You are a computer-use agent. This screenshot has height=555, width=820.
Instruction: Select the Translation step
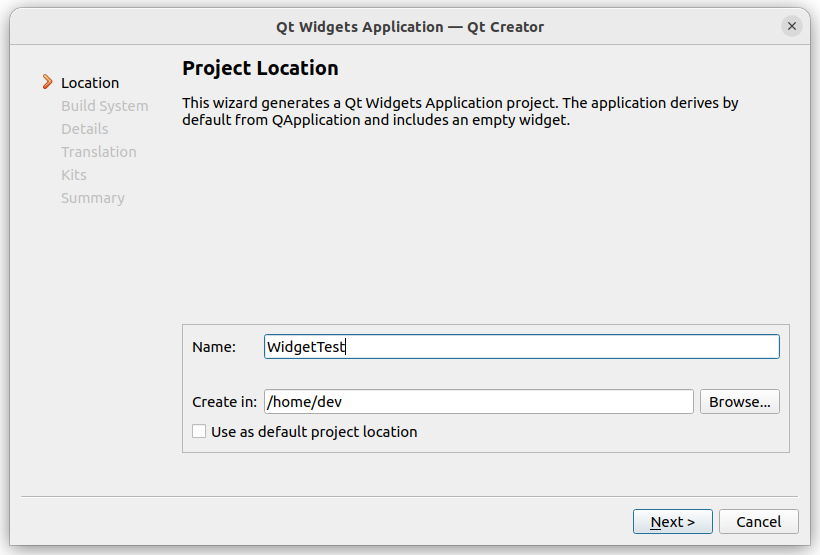[99, 152]
